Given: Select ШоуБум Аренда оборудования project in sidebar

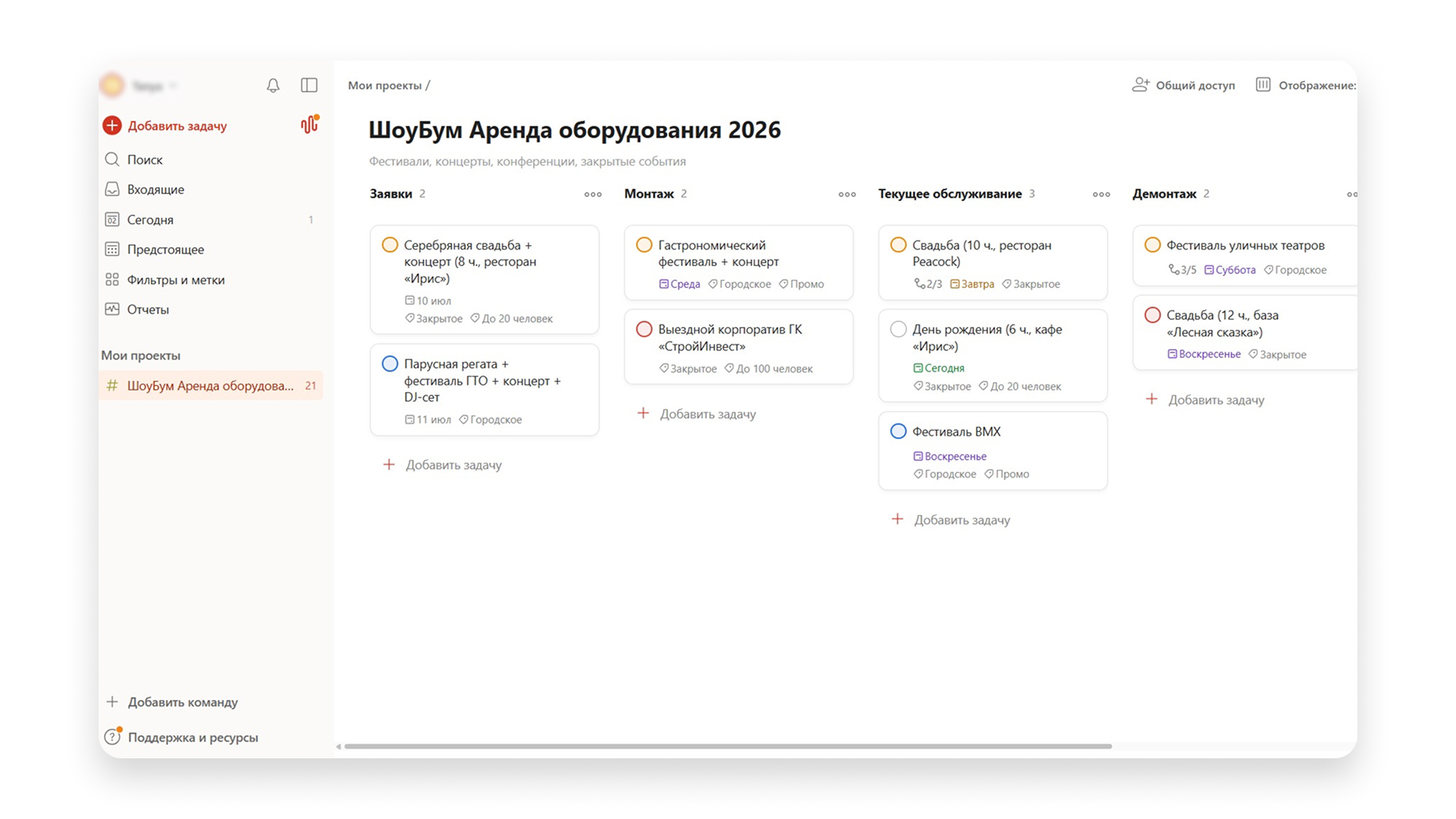Looking at the screenshot, I should click(211, 385).
